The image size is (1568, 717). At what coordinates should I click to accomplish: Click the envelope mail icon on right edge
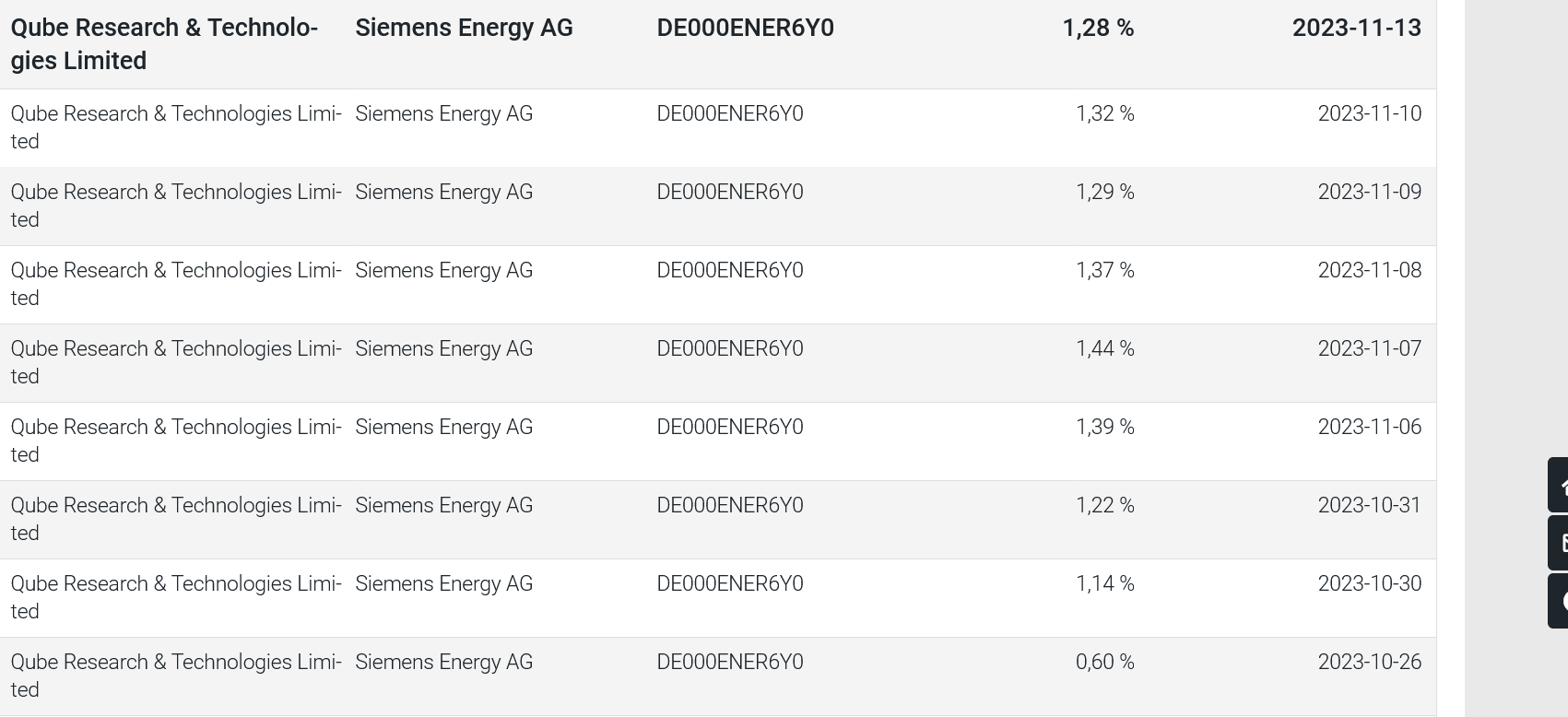click(1559, 543)
